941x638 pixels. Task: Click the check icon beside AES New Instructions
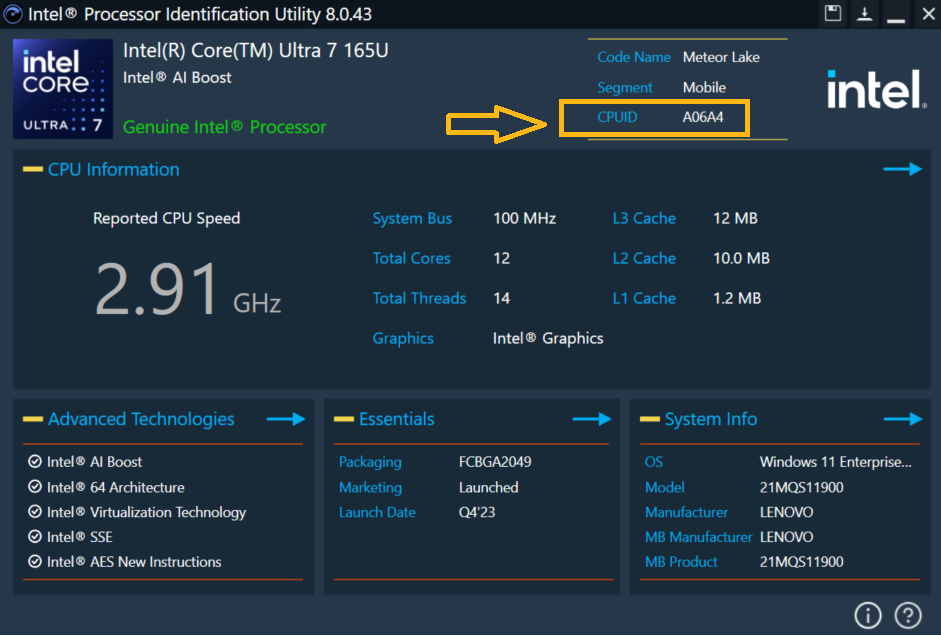(x=35, y=562)
